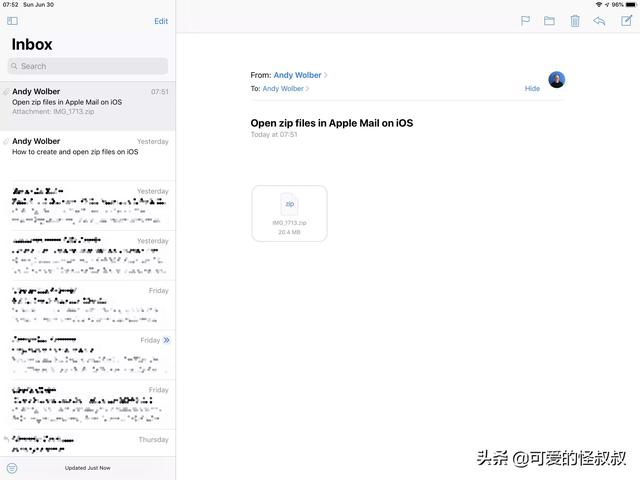Flag the open message
Image resolution: width=640 pixels, height=480 pixels.
pyautogui.click(x=525, y=21)
